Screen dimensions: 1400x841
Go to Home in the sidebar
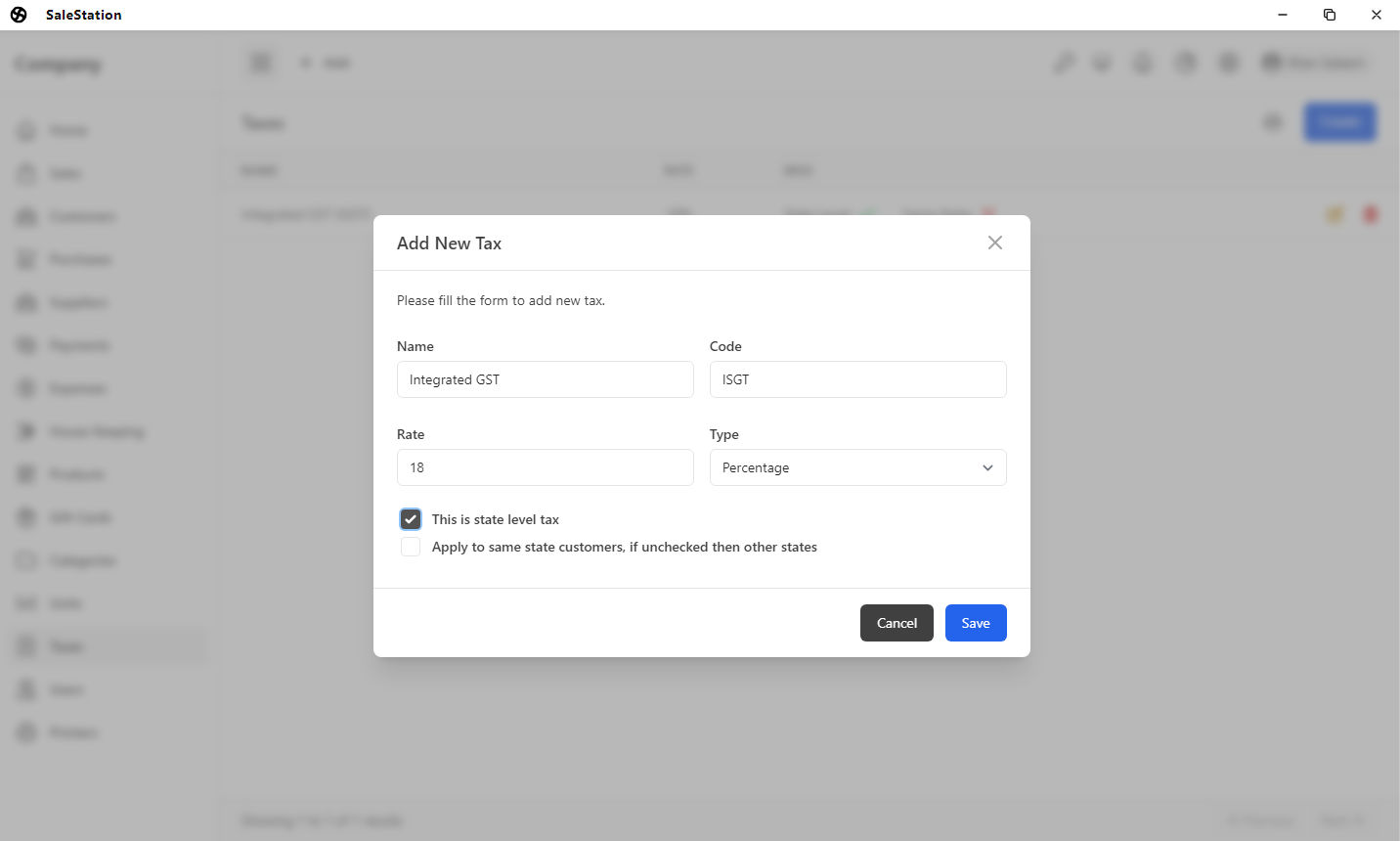pos(67,130)
